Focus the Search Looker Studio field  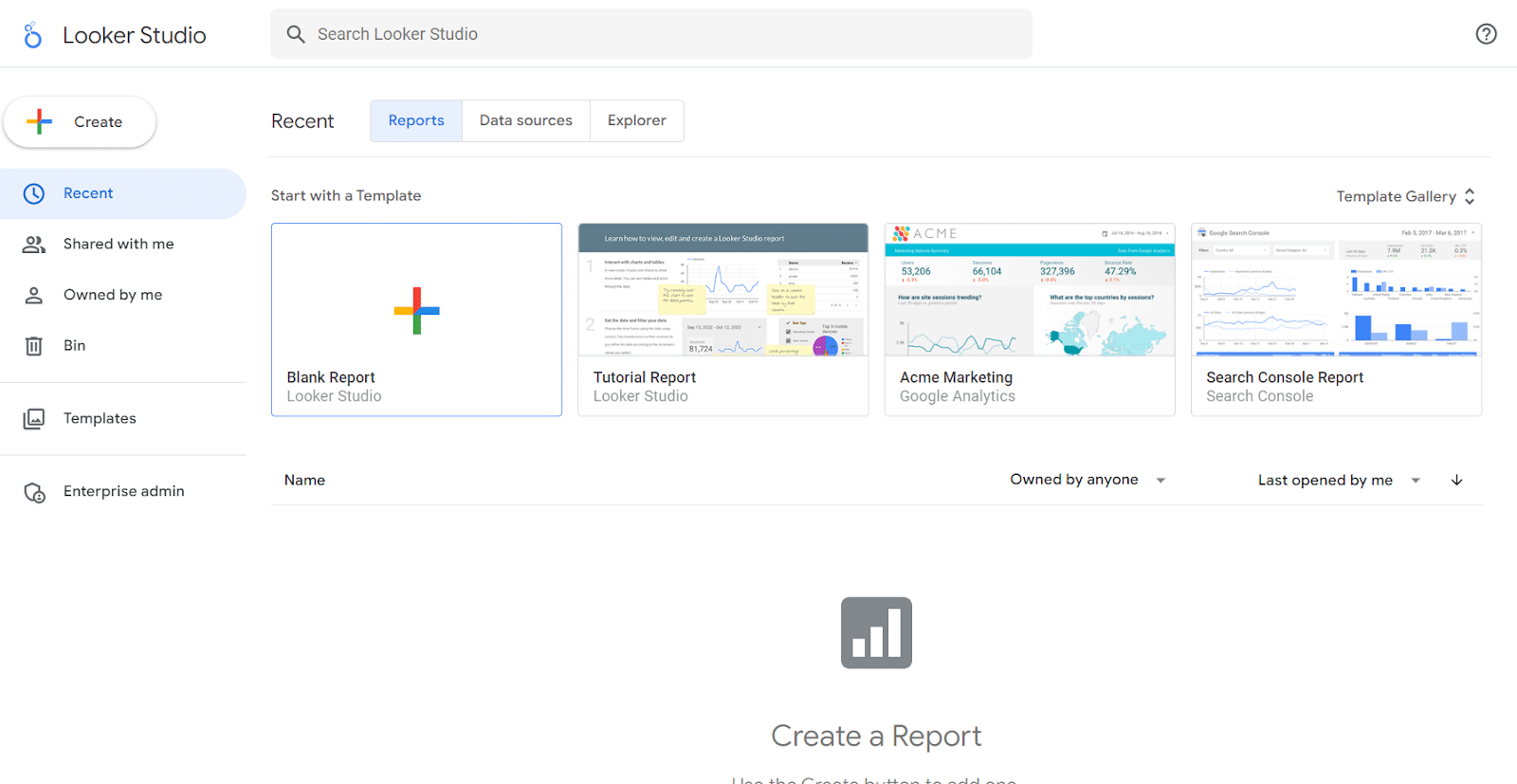651,34
